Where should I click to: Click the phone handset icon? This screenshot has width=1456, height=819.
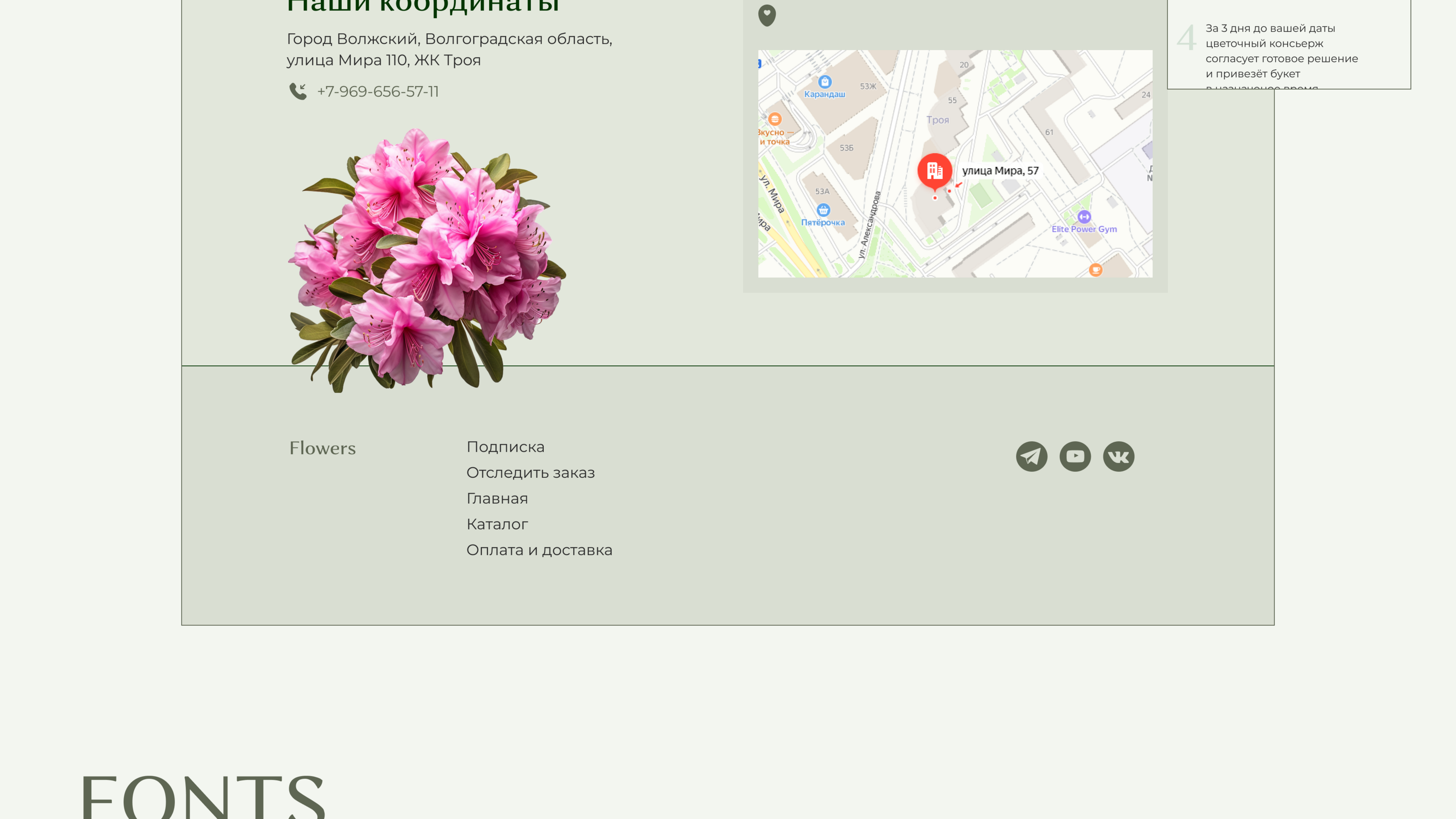(x=298, y=91)
